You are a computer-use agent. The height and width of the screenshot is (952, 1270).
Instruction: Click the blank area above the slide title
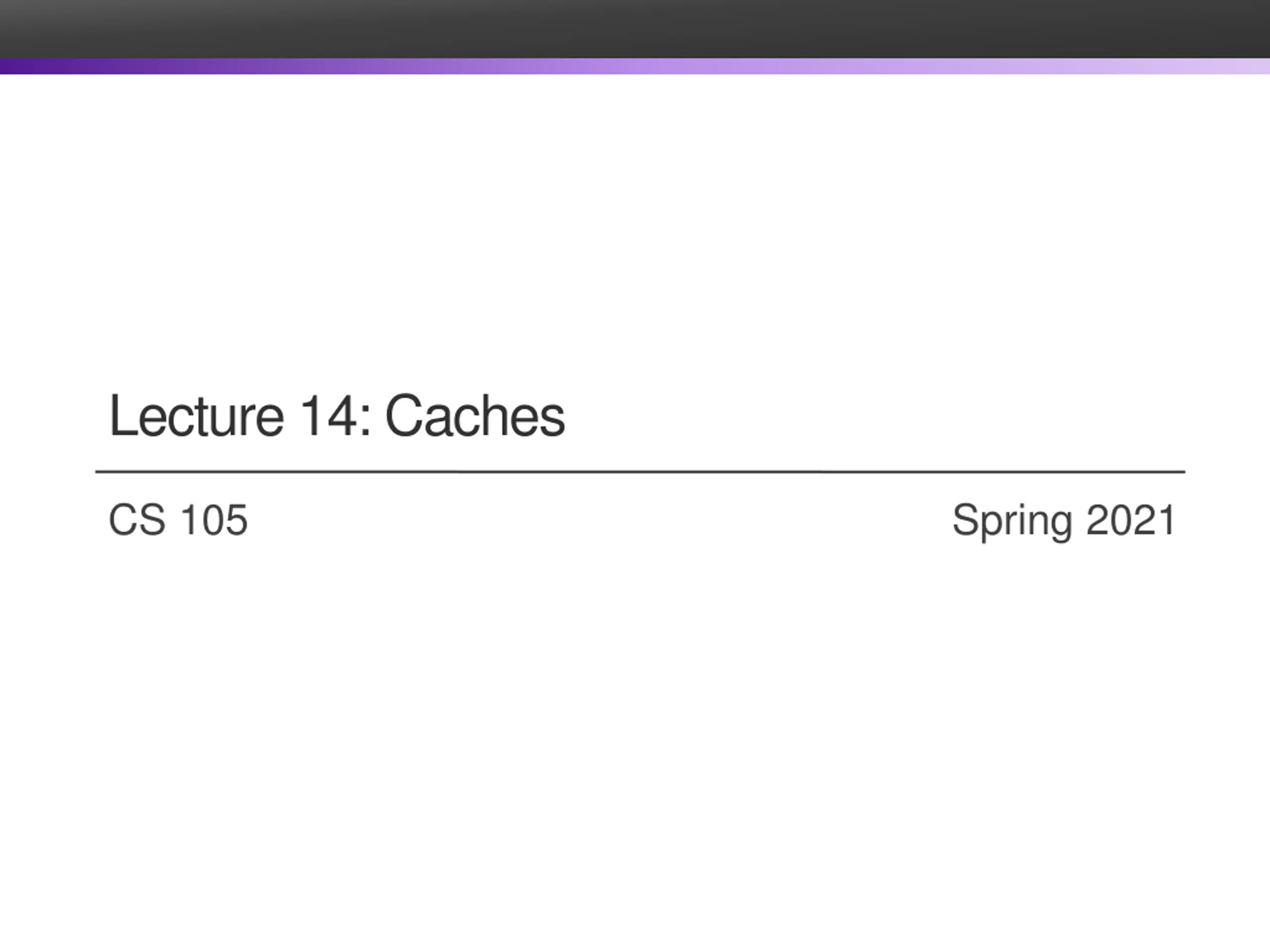point(635,230)
